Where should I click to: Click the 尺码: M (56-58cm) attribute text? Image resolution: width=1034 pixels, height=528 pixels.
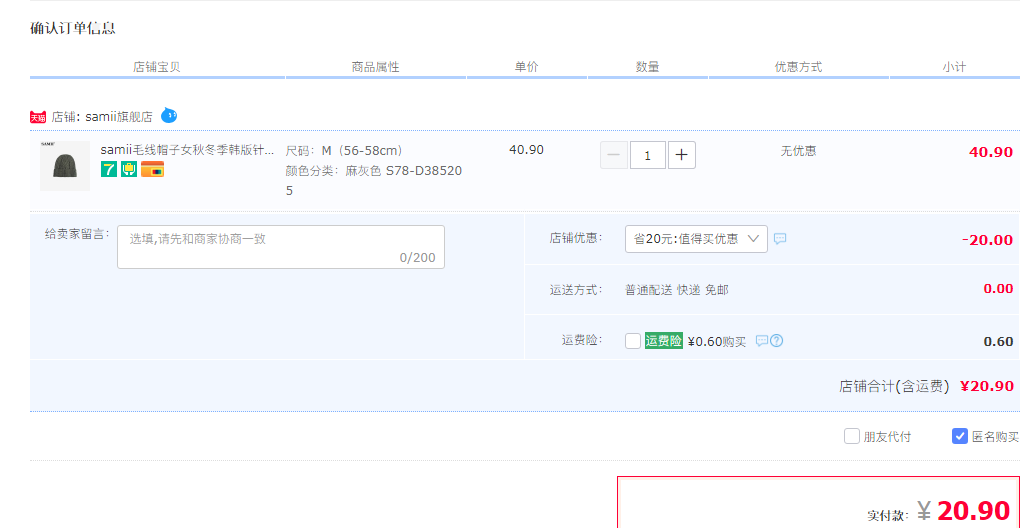point(344,151)
